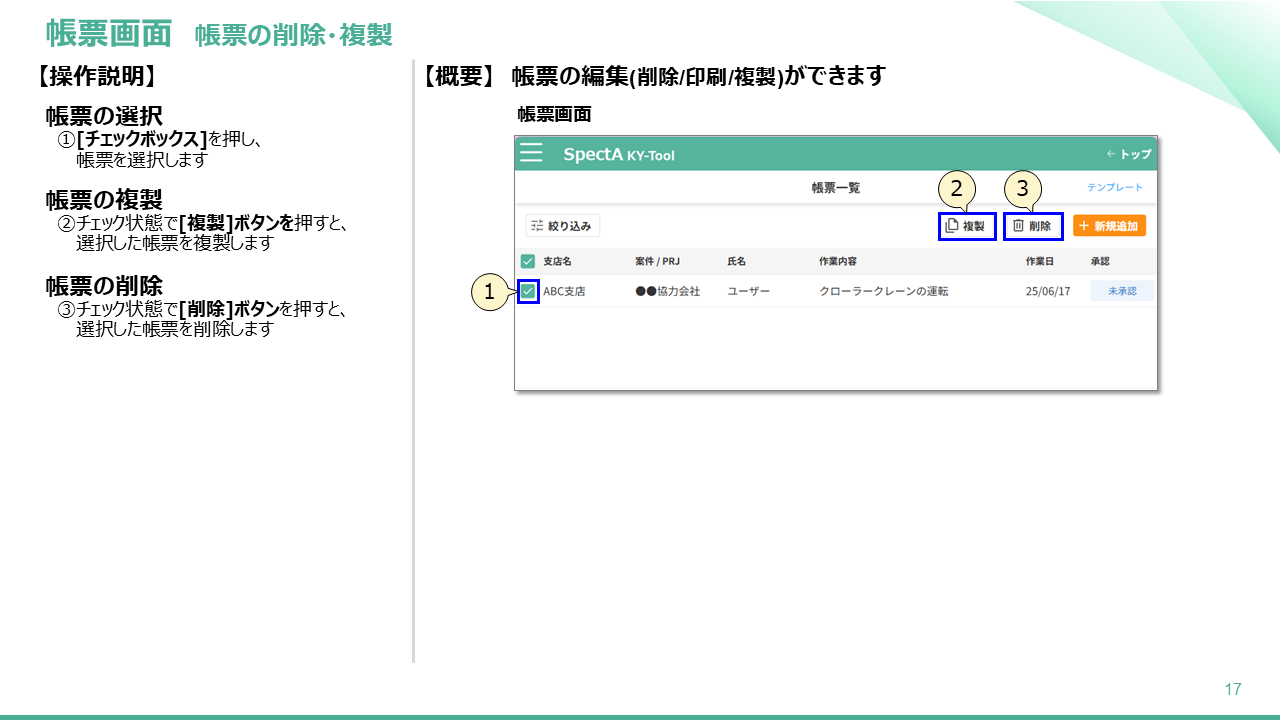Select the 帳票一覧 heading tab
The image size is (1280, 720).
click(x=835, y=187)
